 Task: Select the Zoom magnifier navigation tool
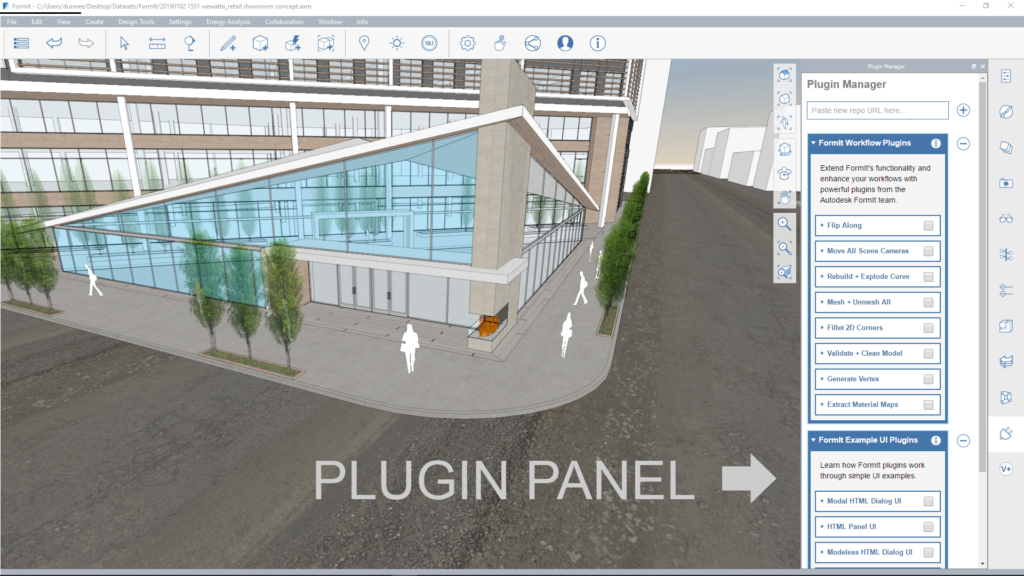(x=784, y=224)
